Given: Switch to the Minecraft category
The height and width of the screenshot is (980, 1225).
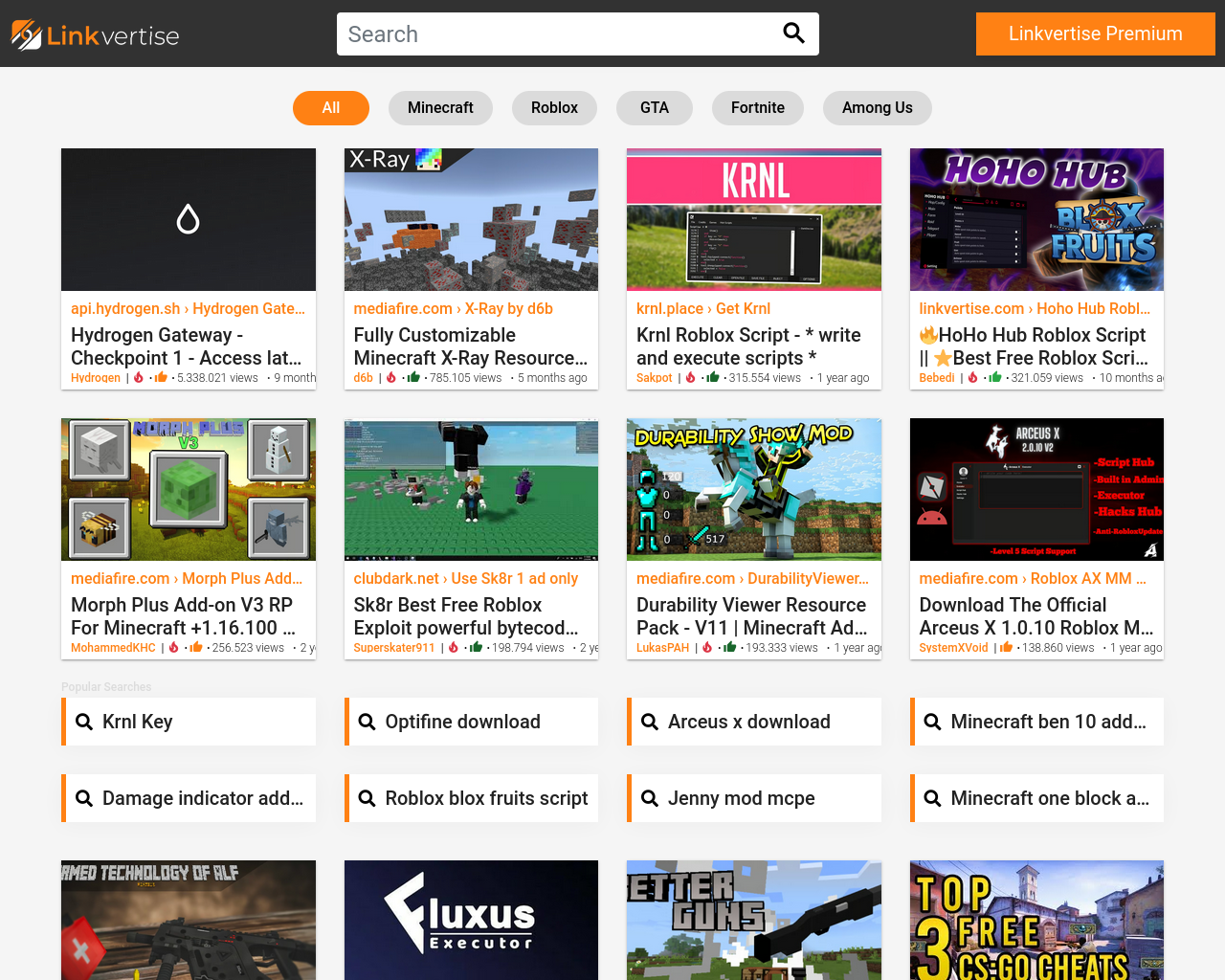Looking at the screenshot, I should (x=440, y=108).
